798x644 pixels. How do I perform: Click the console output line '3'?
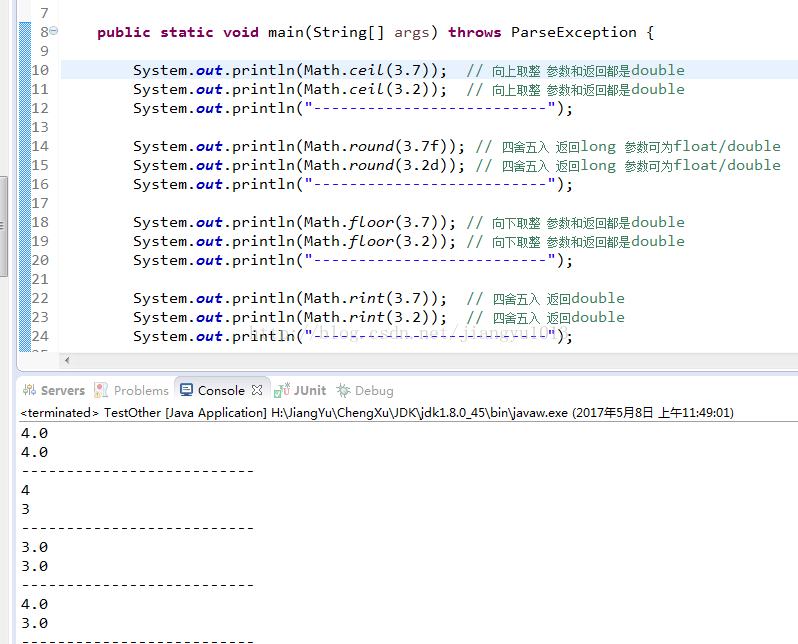[x=25, y=509]
